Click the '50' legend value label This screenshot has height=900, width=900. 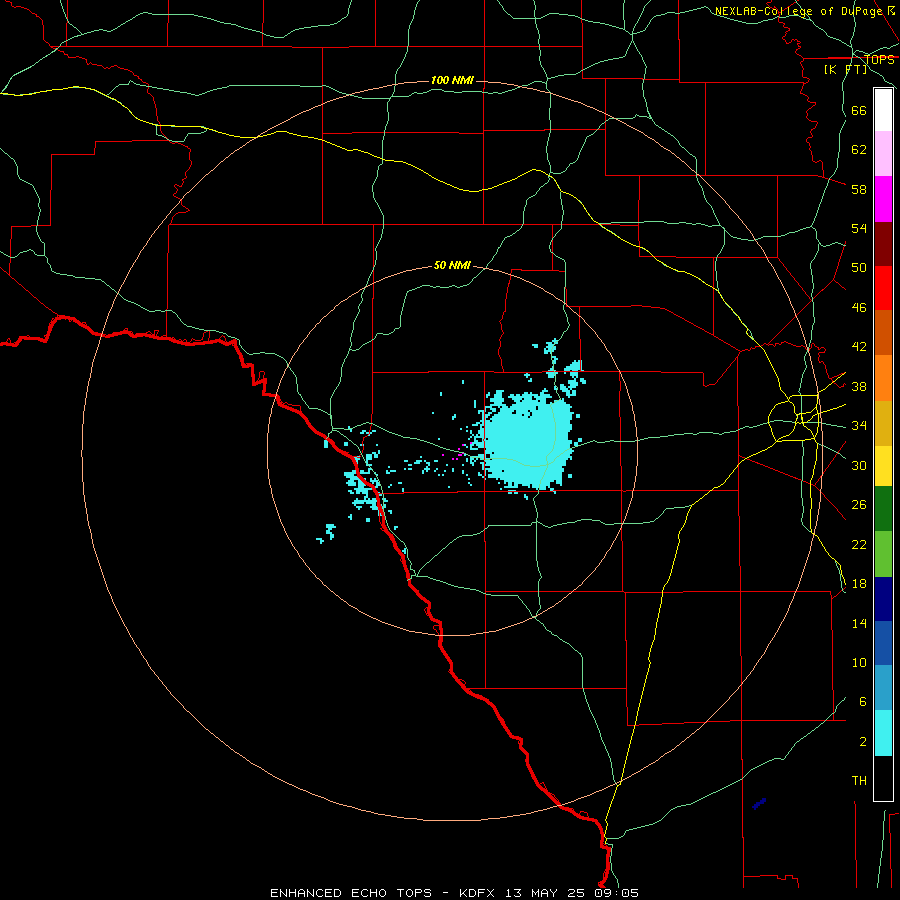click(x=859, y=267)
